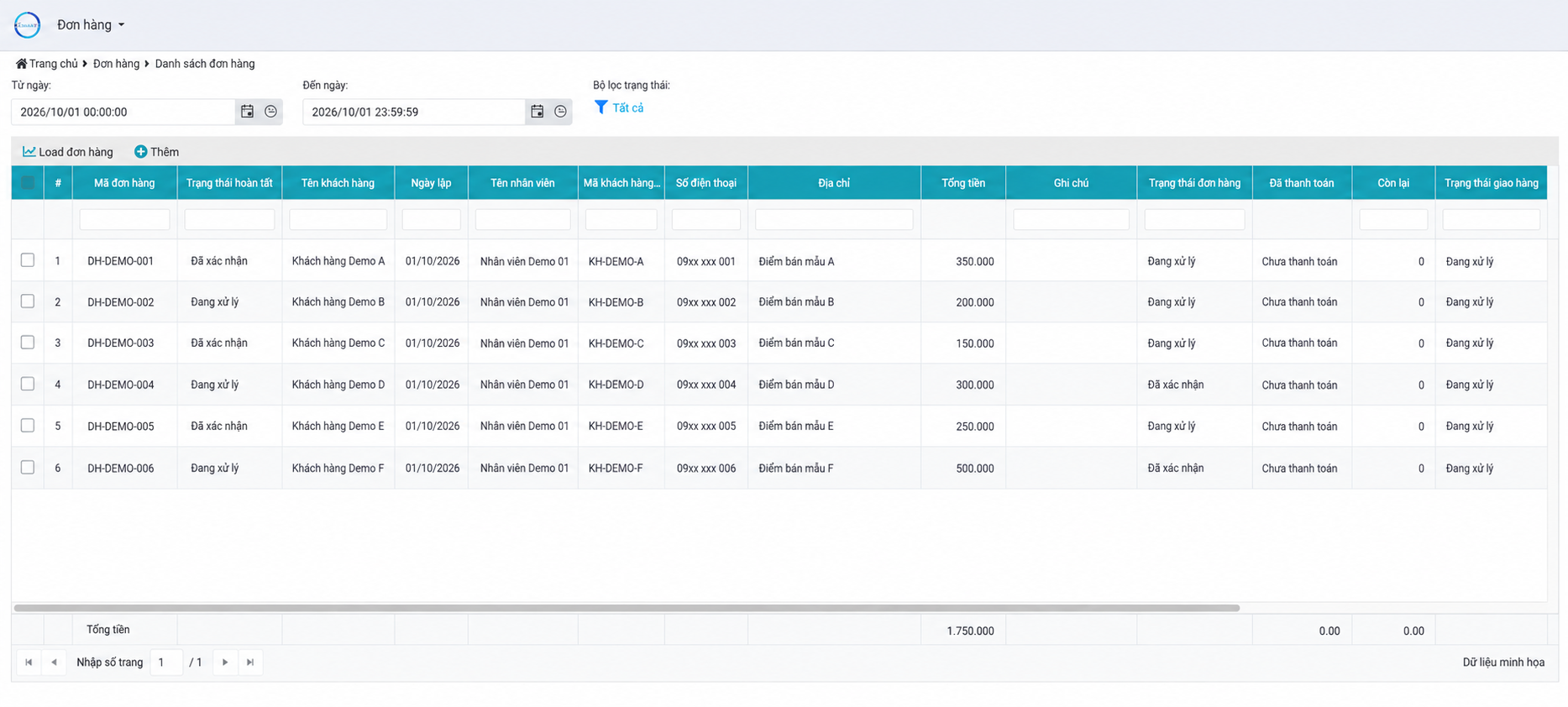1568x707 pixels.
Task: Click the Tất cả status filter link
Action: [628, 107]
